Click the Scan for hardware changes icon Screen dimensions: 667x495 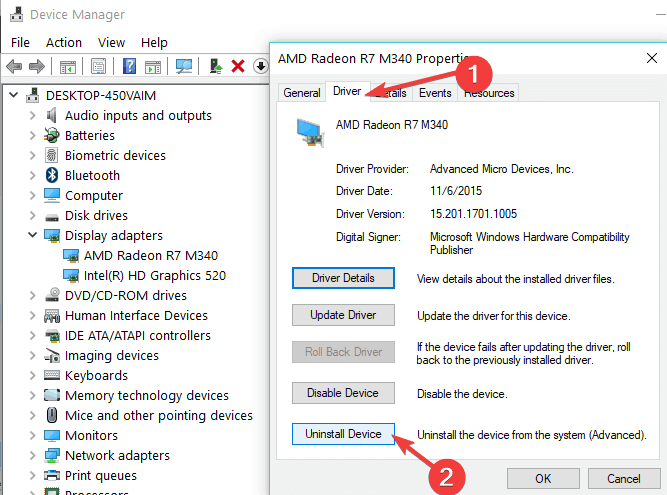click(x=184, y=66)
